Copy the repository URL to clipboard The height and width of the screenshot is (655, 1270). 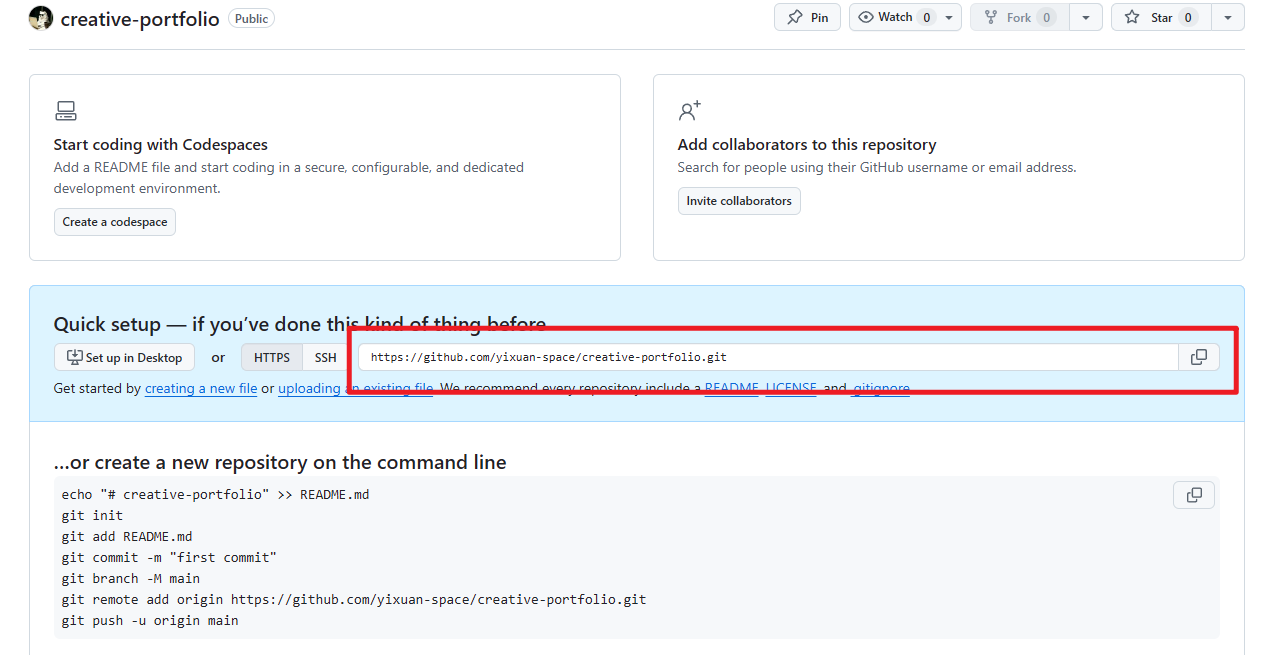[1199, 357]
